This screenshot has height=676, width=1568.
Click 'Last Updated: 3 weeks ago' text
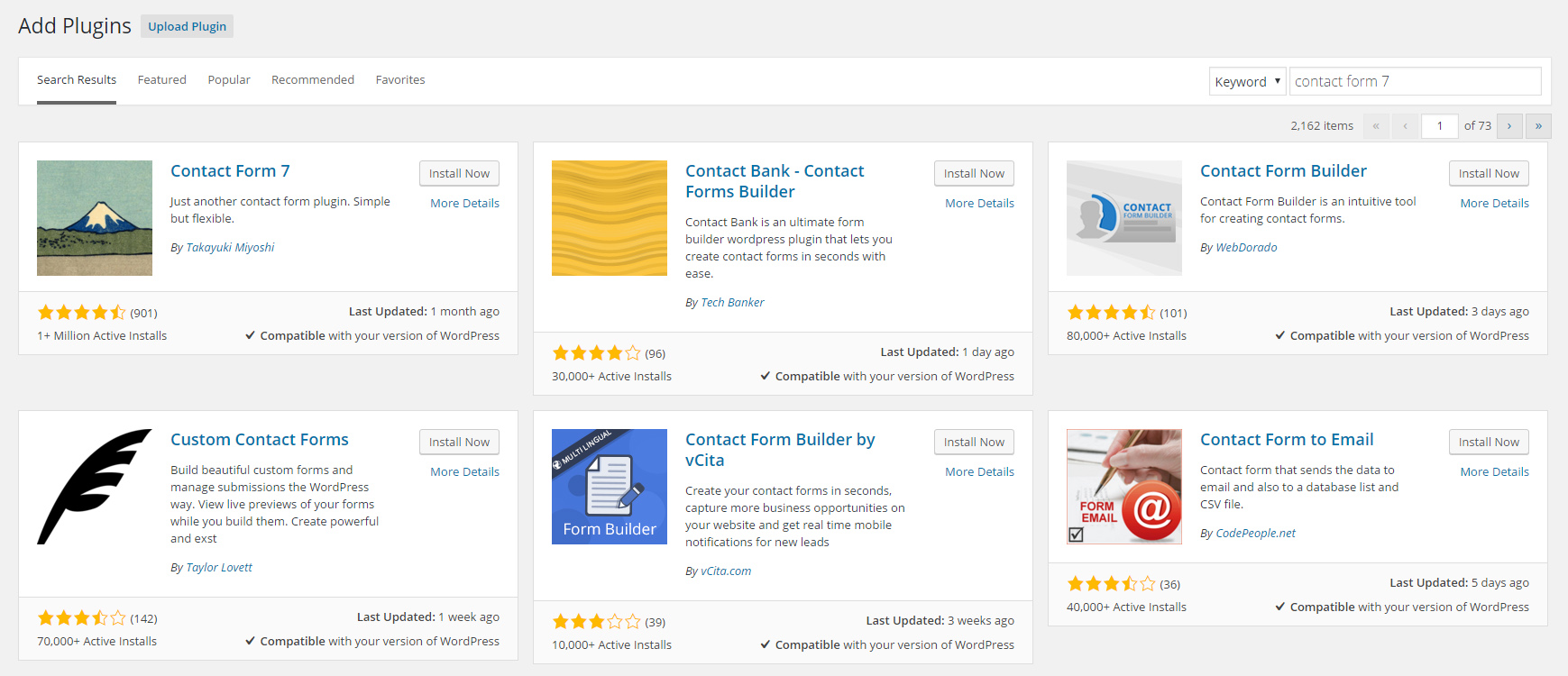pos(940,620)
